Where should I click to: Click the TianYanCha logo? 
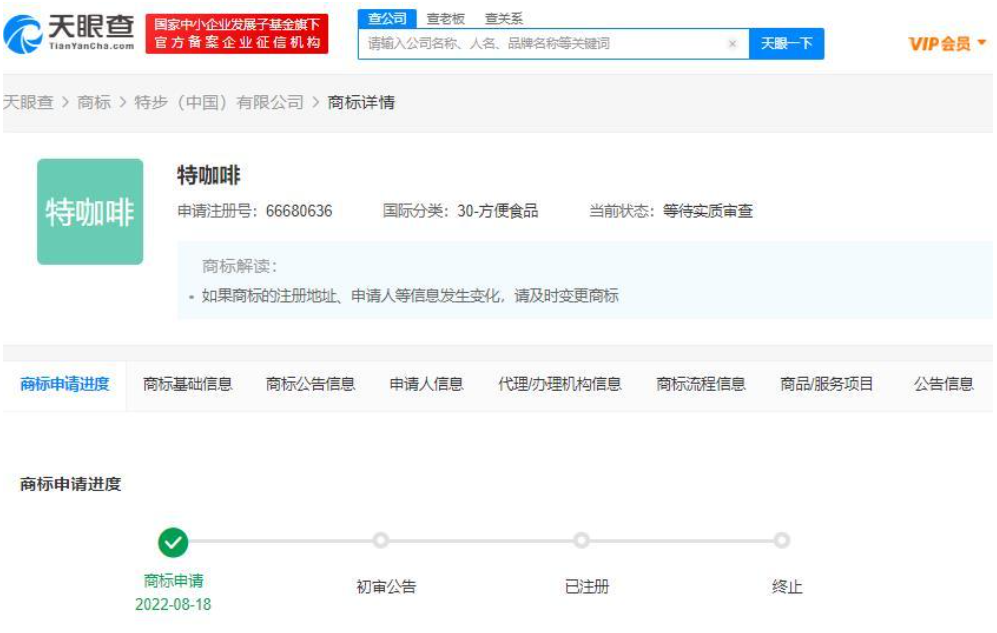click(69, 34)
